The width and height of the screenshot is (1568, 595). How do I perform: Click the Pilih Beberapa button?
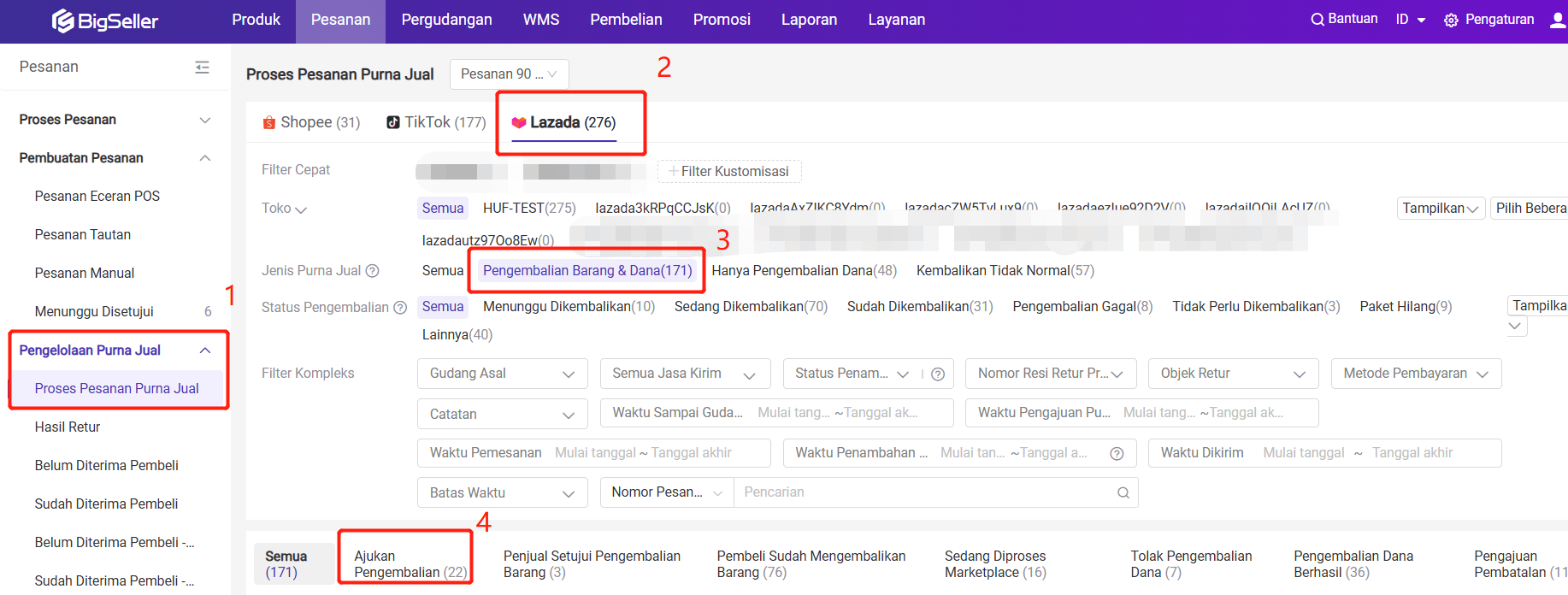[1529, 209]
